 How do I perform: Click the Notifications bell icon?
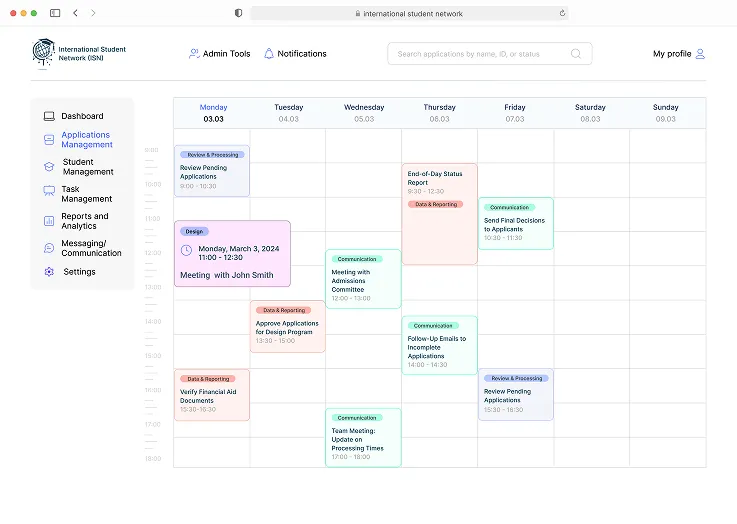click(269, 54)
